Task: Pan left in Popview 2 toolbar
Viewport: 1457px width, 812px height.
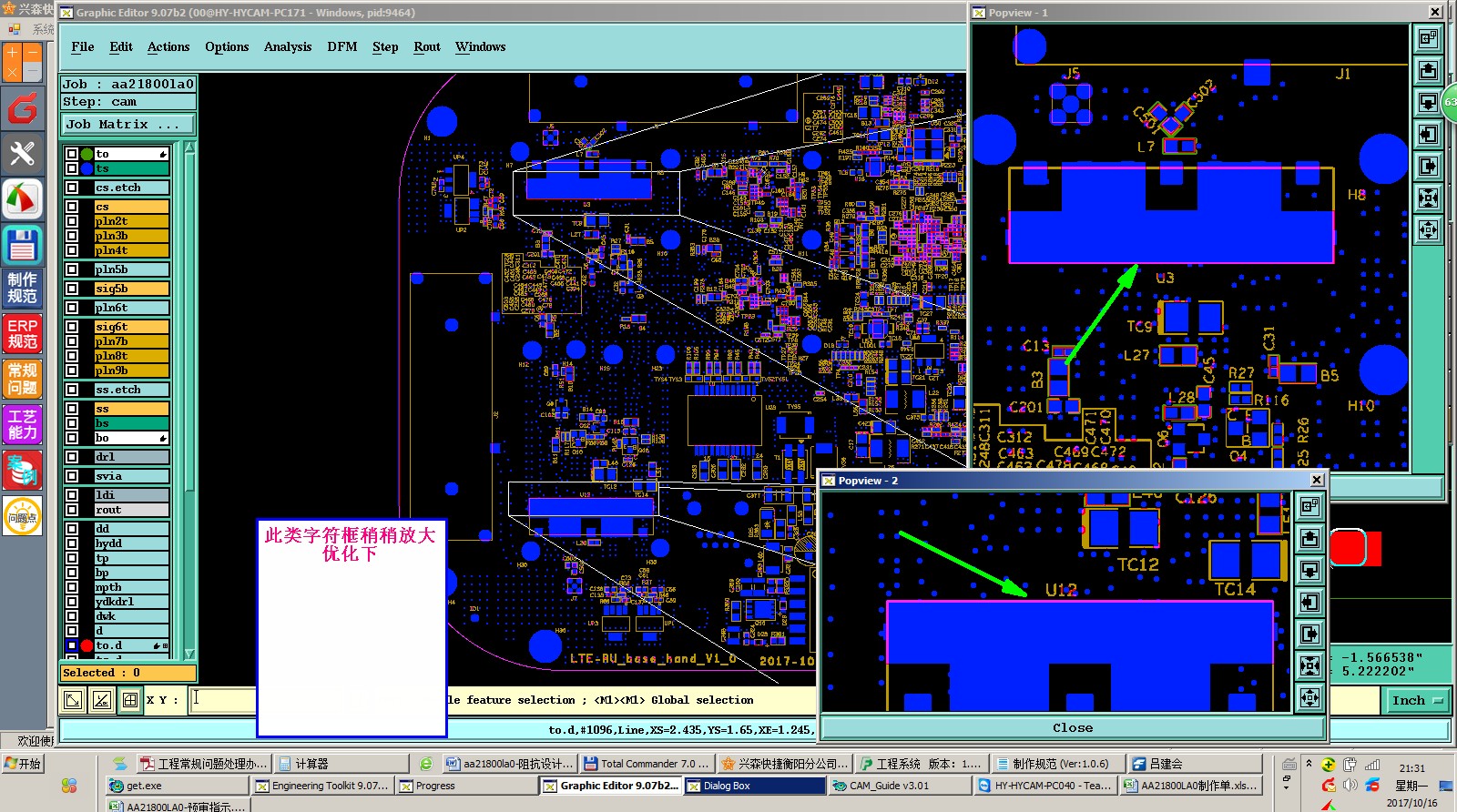Action: coord(1309,603)
